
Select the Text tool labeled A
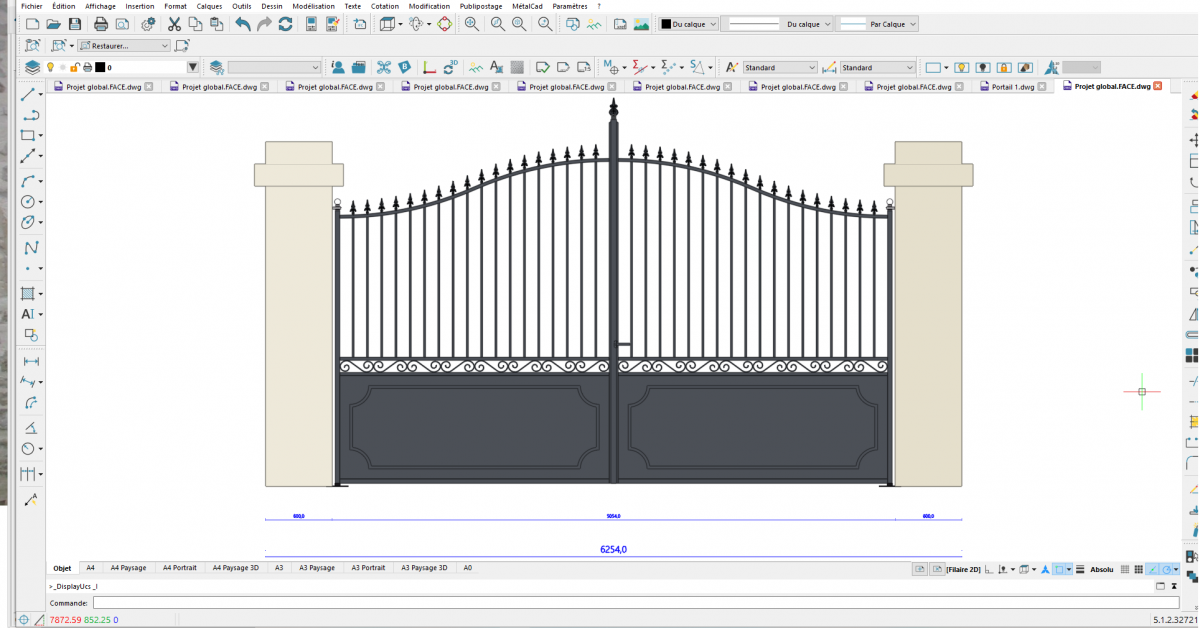(28, 314)
